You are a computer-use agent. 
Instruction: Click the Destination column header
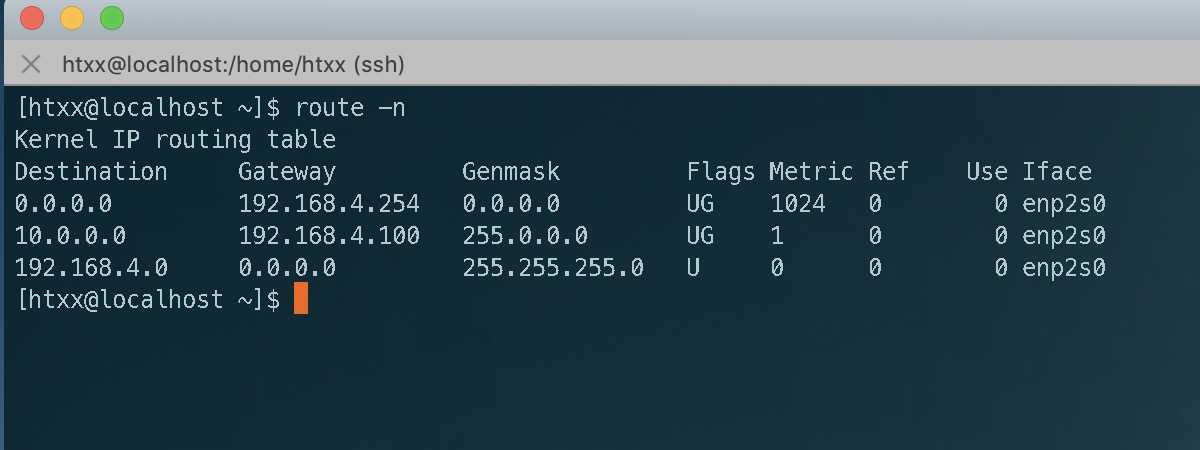91,171
